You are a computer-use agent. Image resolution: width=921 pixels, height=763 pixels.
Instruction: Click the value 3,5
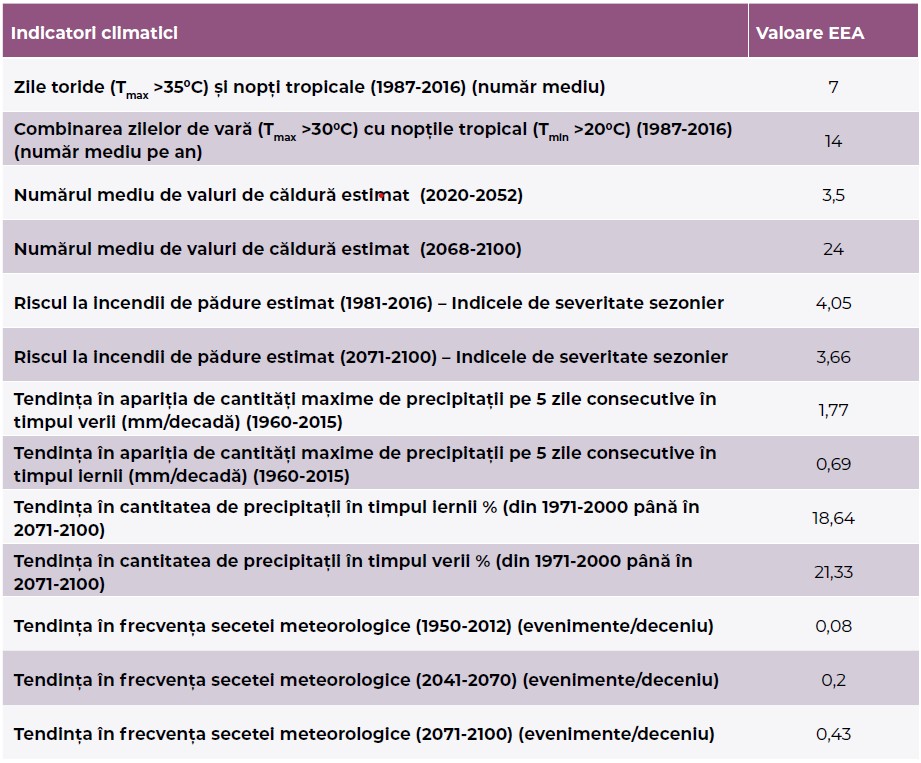(x=833, y=195)
